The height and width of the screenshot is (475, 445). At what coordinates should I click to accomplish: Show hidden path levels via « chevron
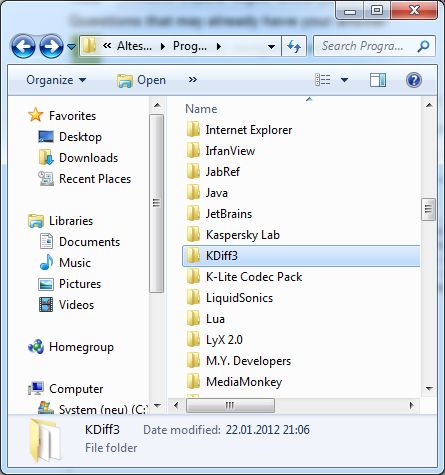[x=107, y=46]
